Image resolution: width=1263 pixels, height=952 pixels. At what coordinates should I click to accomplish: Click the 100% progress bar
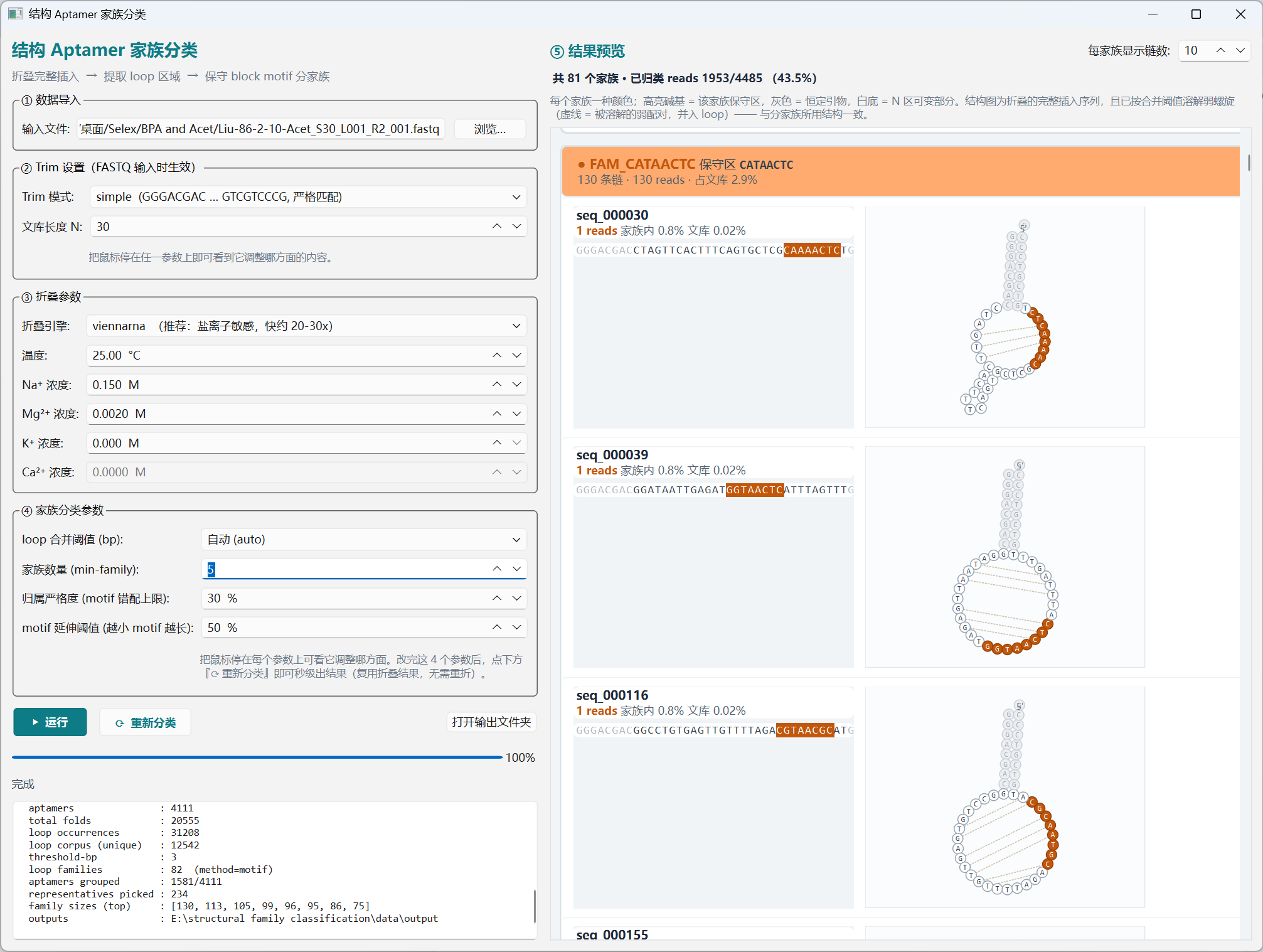(257, 757)
